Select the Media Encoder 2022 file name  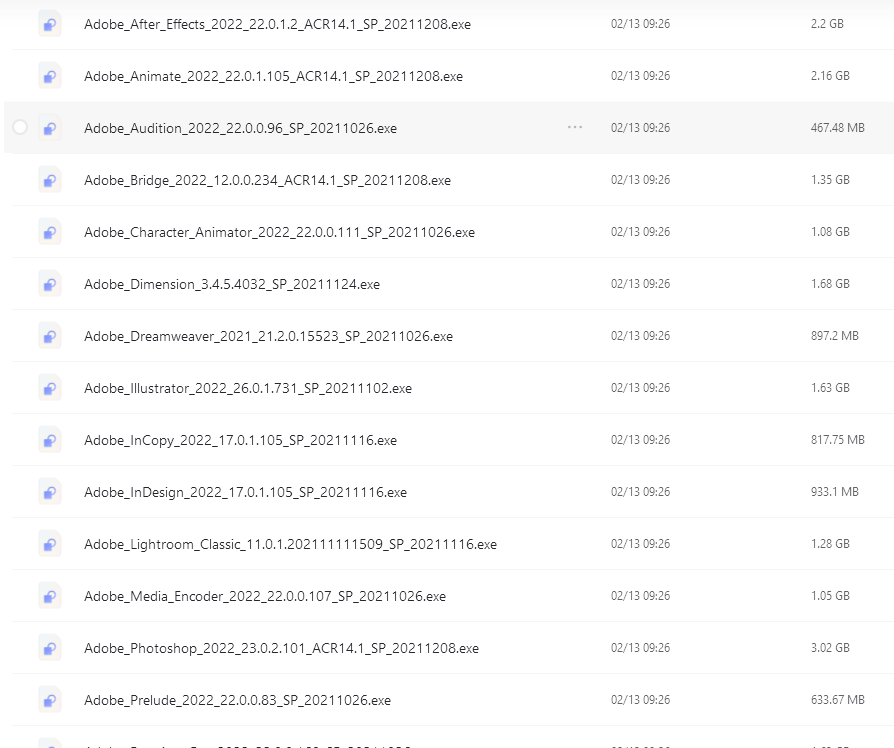point(265,596)
